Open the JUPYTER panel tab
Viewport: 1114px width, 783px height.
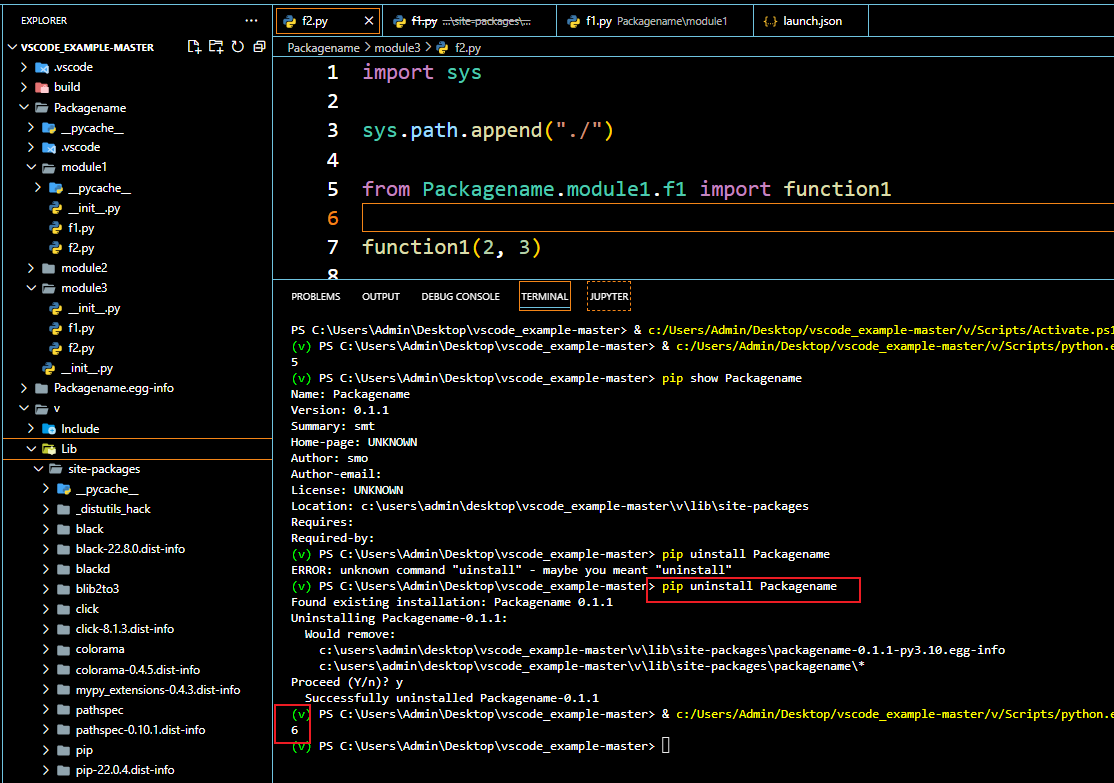(609, 297)
